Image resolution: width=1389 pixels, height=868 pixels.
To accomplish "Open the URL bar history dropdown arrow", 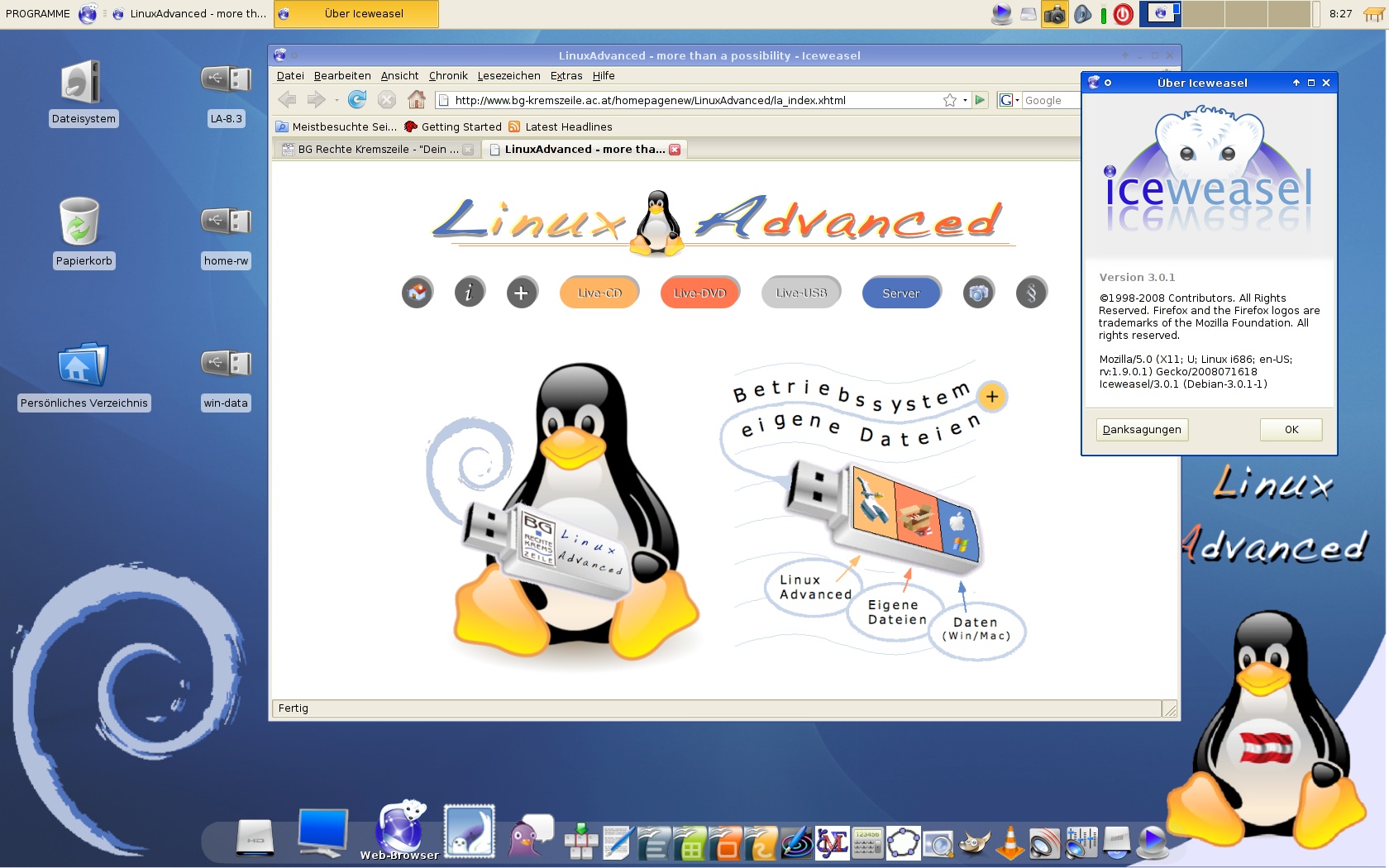I will [x=965, y=101].
